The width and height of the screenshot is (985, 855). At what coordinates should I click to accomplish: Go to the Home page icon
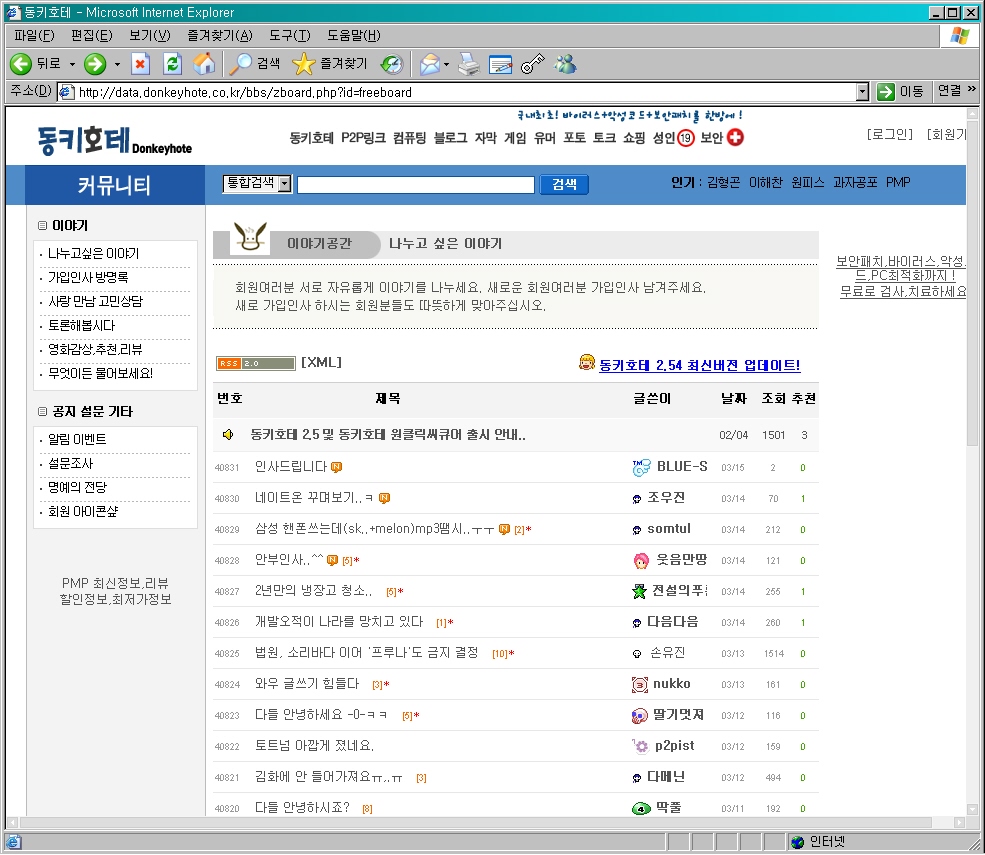[x=203, y=64]
